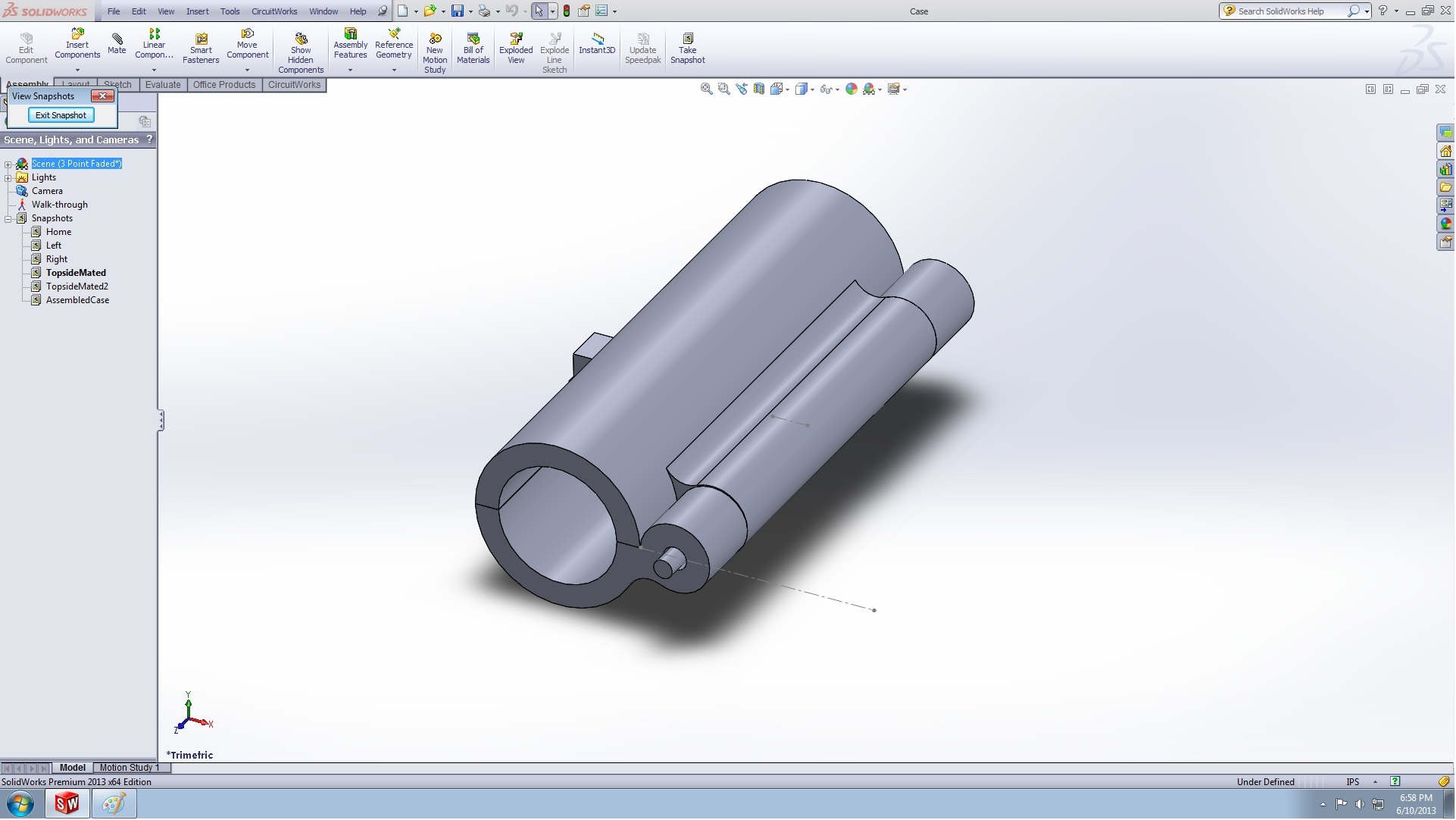Viewport: 1456px width, 820px height.
Task: Open Move Component dropdown arrow
Action: pyautogui.click(x=247, y=70)
